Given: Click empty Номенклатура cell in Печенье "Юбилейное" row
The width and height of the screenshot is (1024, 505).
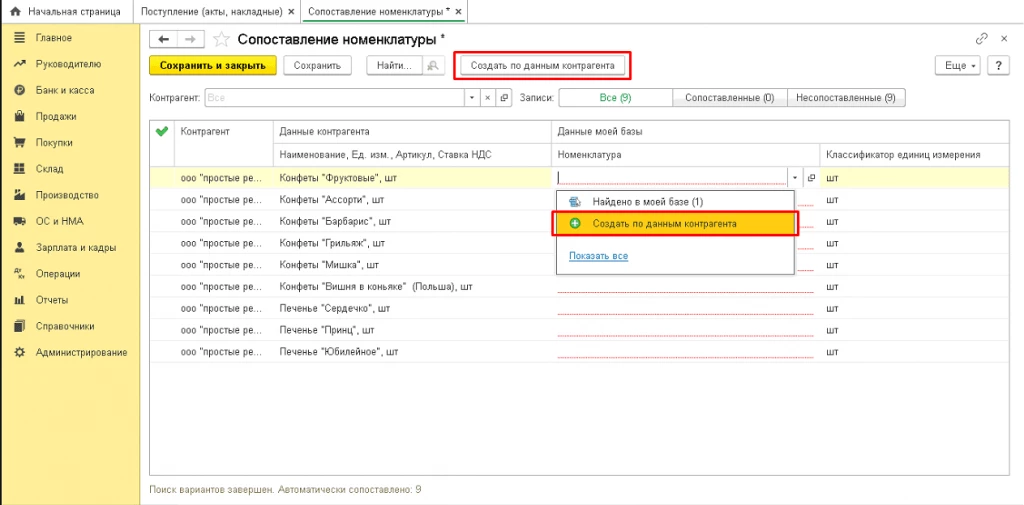Looking at the screenshot, I should tap(686, 351).
